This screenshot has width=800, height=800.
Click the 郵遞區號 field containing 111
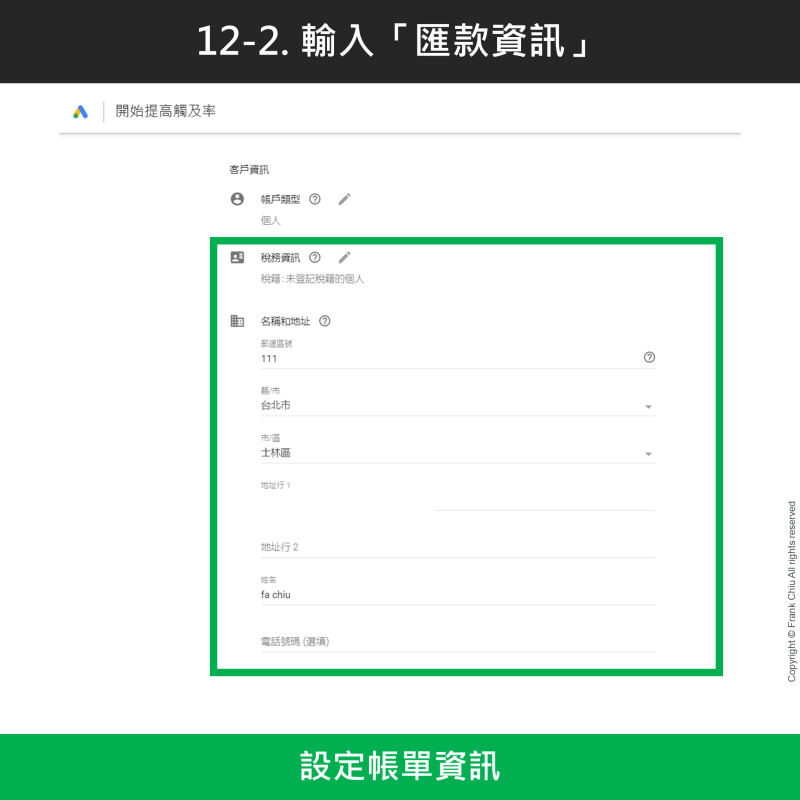440,358
